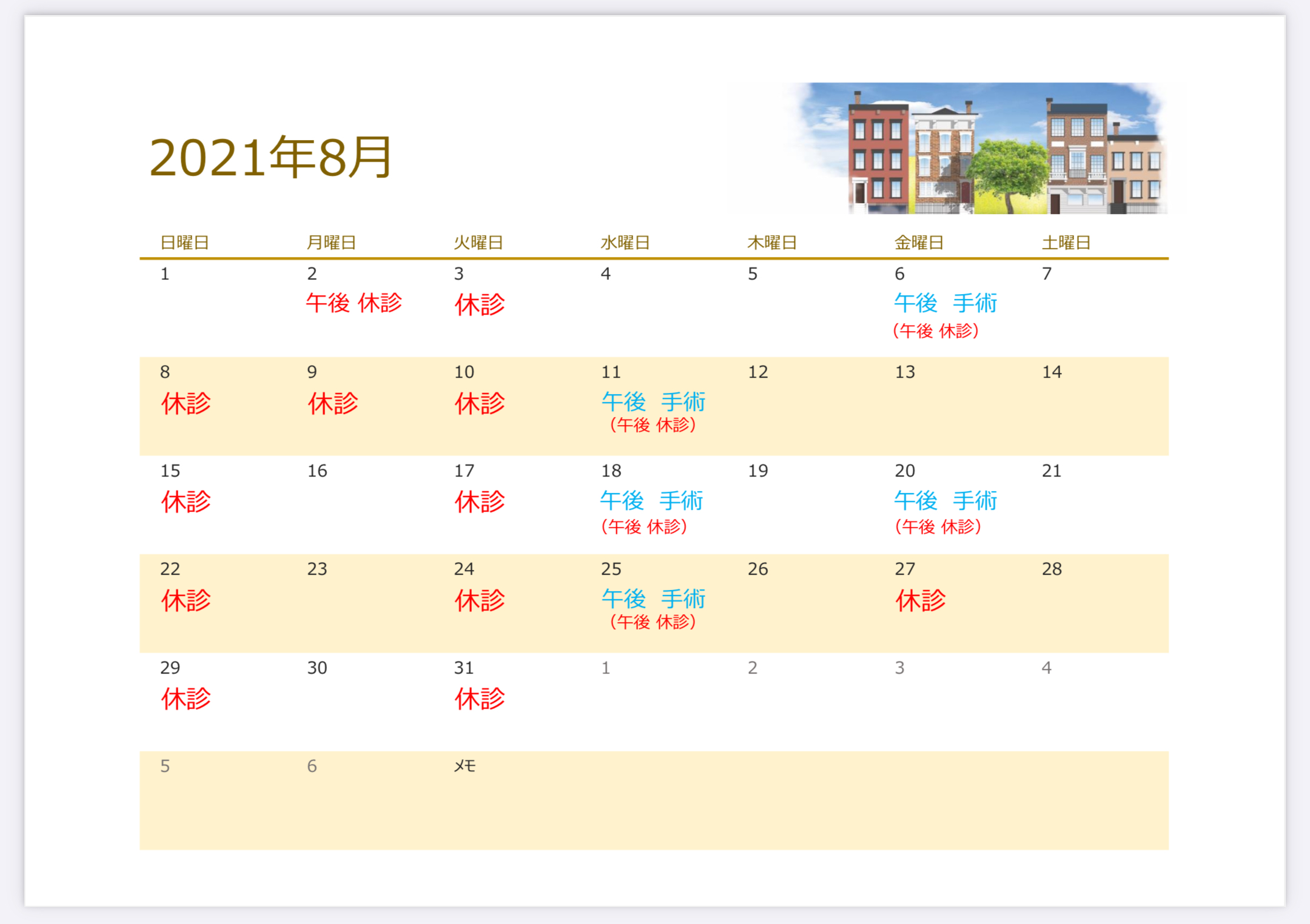The image size is (1310, 924).
Task: Click 午後 手術 under August 11
Action: 654,401
